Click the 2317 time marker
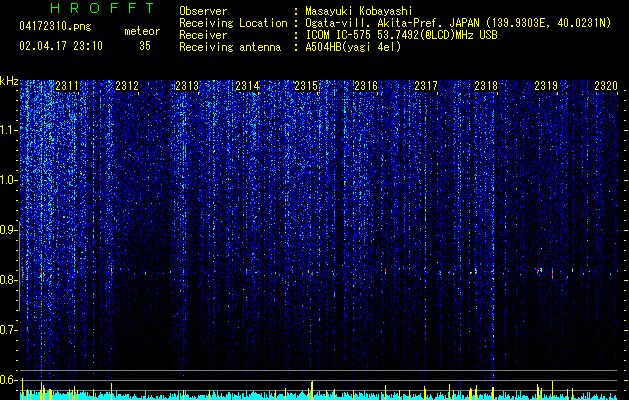Screen dimensions: 629x400 (x=426, y=86)
